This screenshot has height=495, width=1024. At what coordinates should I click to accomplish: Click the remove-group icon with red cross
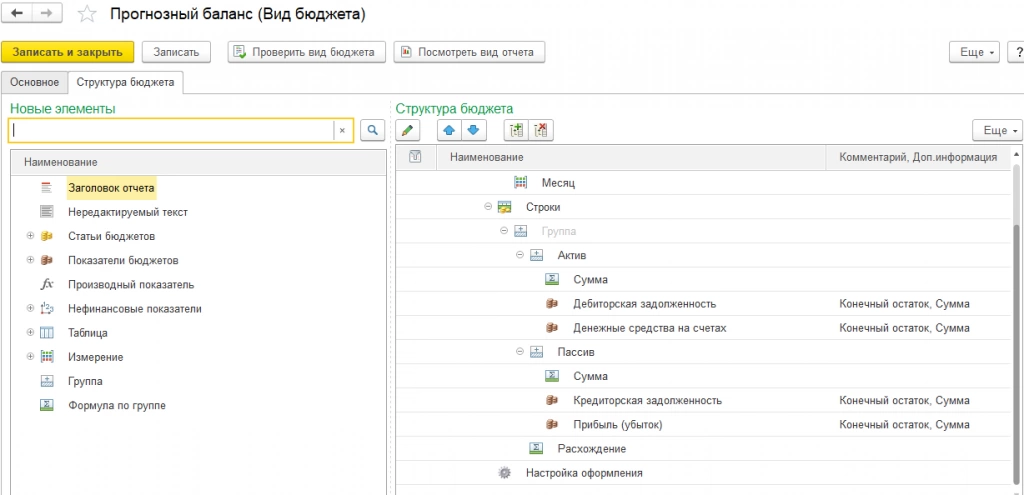[541, 130]
